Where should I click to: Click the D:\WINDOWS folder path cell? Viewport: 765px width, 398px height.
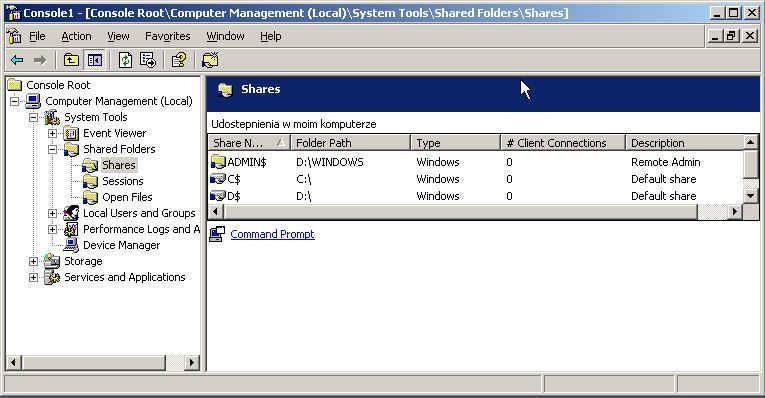(x=330, y=162)
